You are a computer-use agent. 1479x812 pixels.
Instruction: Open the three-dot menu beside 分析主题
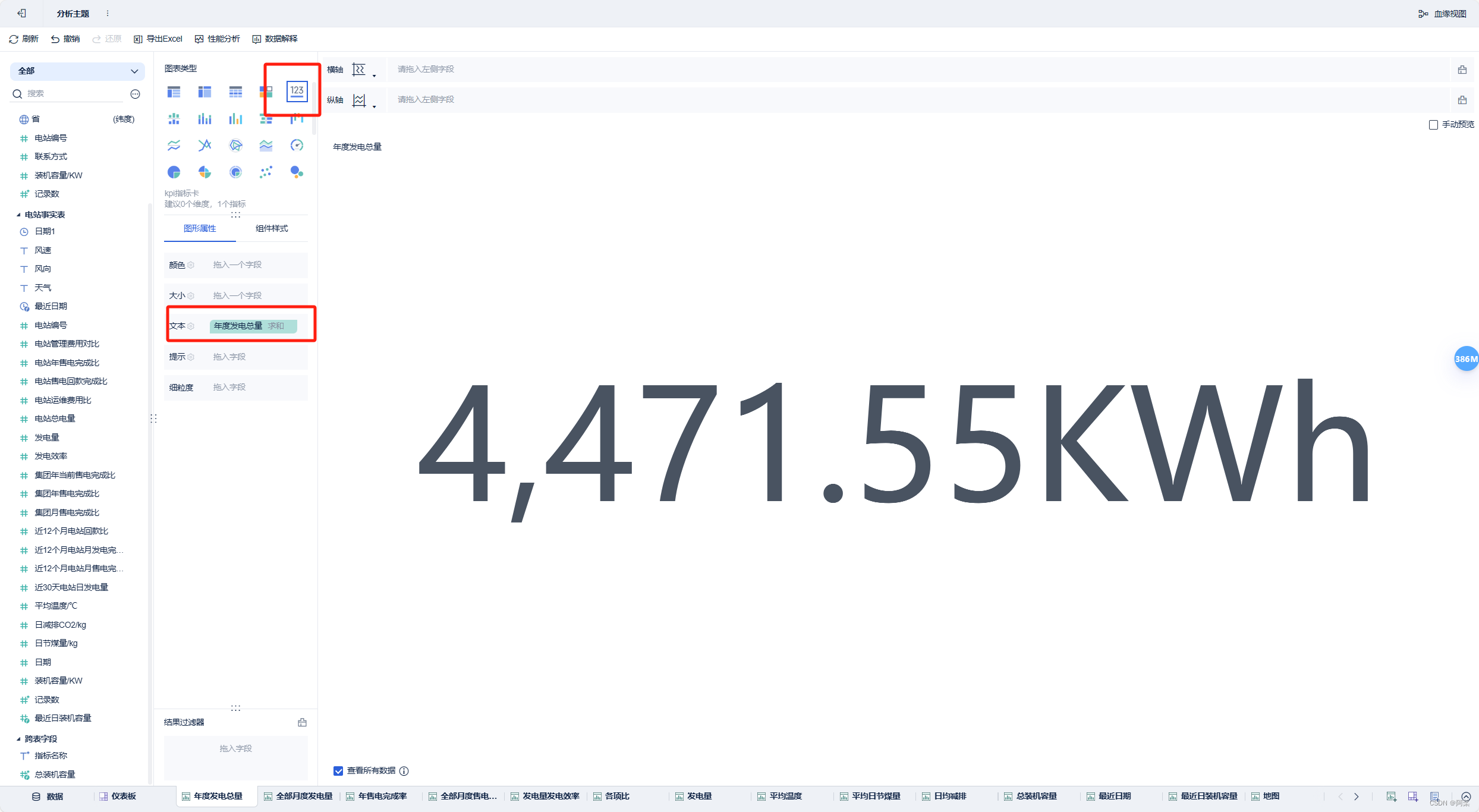[108, 13]
